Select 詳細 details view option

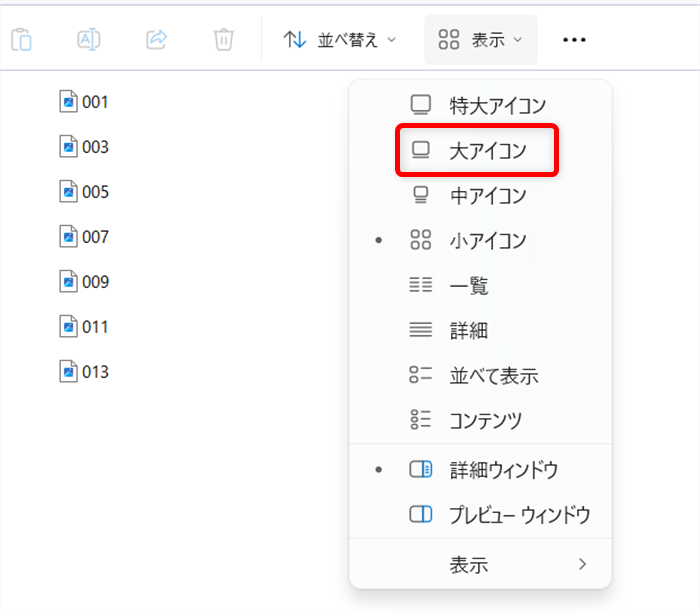coord(480,330)
